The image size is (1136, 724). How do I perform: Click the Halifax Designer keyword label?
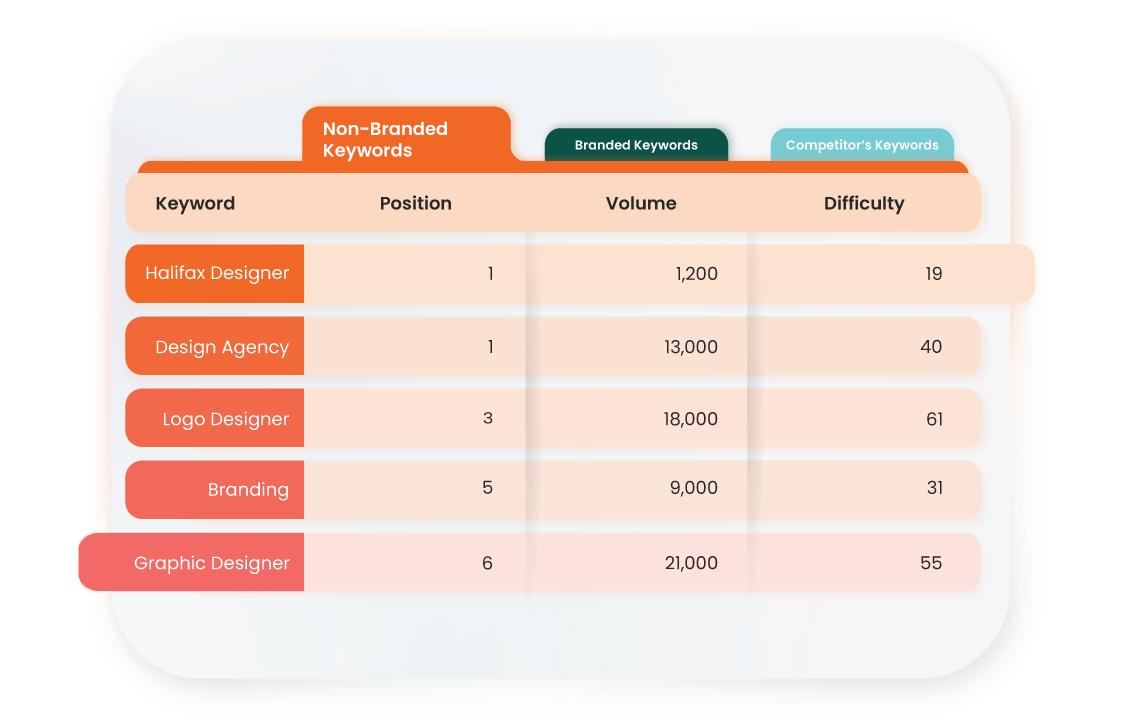click(x=214, y=273)
